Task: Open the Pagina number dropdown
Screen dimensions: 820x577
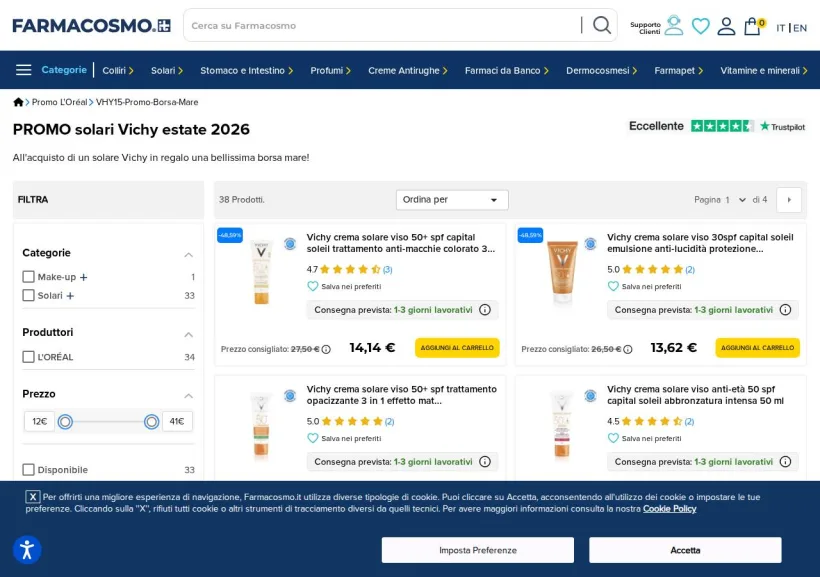Action: click(735, 200)
